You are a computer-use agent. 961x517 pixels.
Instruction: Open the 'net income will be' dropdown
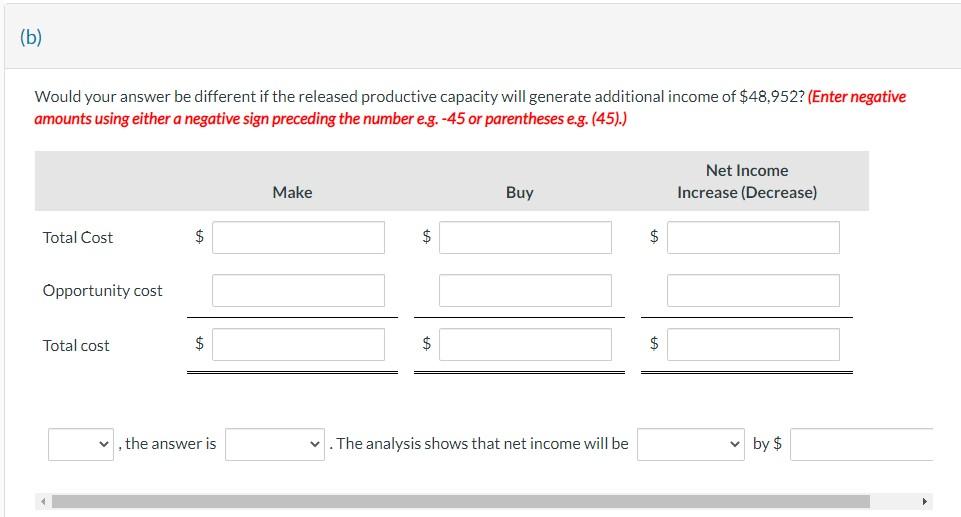click(691, 444)
